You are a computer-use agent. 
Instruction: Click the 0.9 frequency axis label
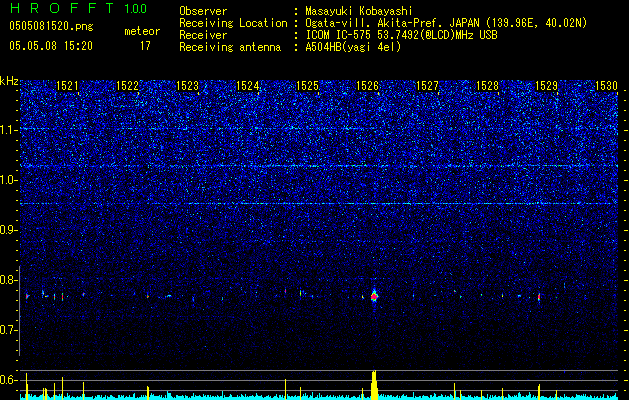coord(9,230)
